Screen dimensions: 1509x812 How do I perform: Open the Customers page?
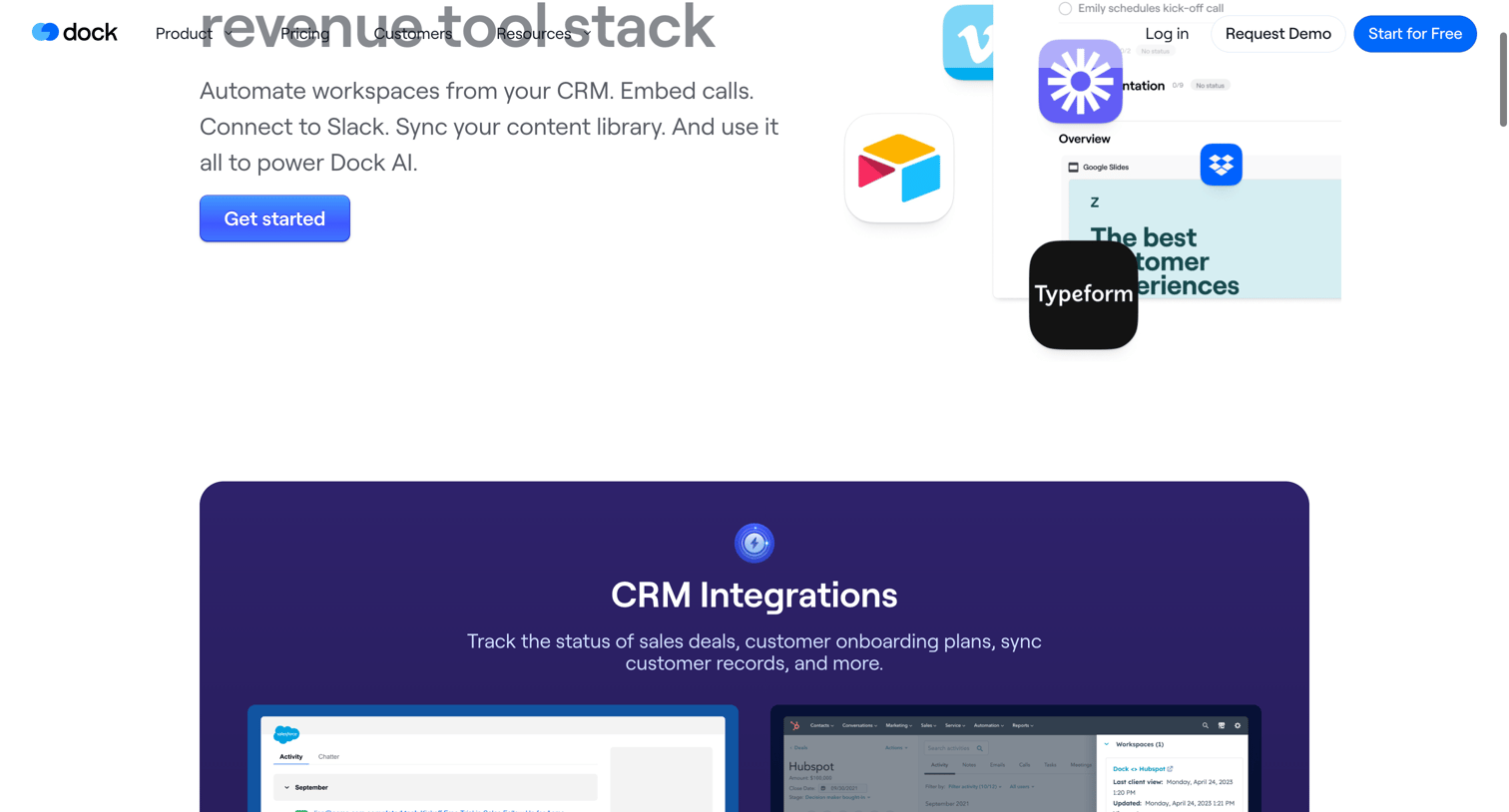point(412,34)
